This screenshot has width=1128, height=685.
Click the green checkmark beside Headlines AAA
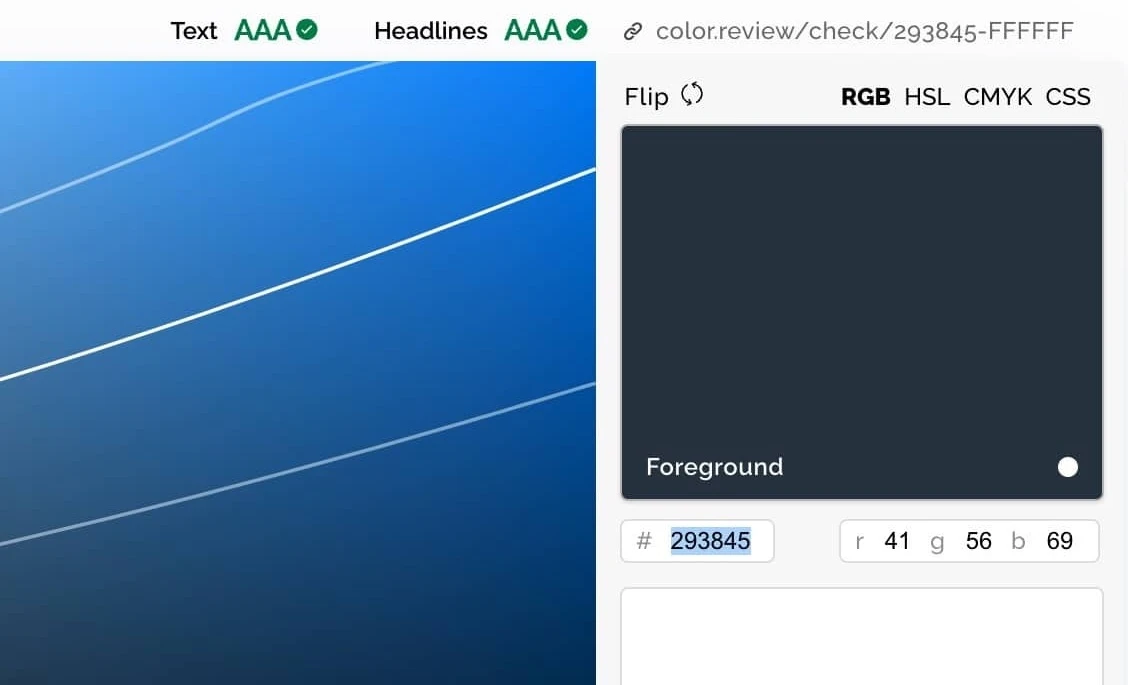pos(577,30)
